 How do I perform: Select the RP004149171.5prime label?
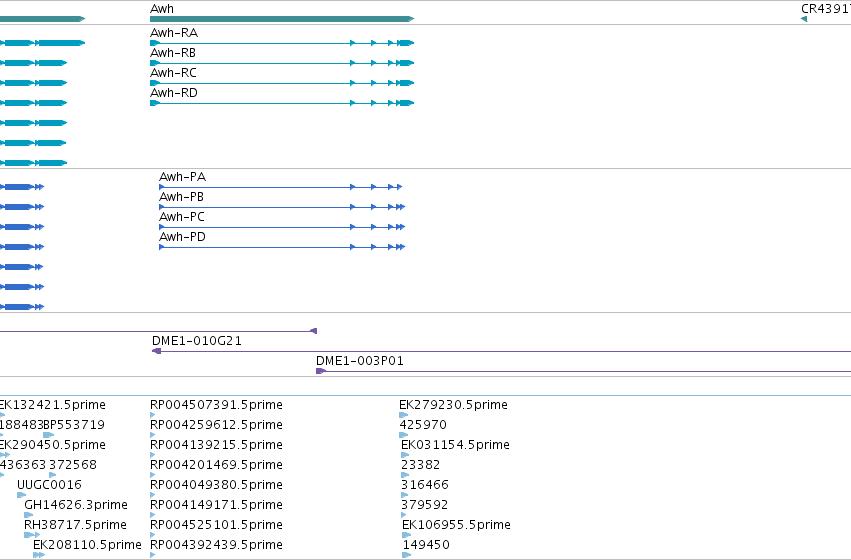click(x=217, y=505)
